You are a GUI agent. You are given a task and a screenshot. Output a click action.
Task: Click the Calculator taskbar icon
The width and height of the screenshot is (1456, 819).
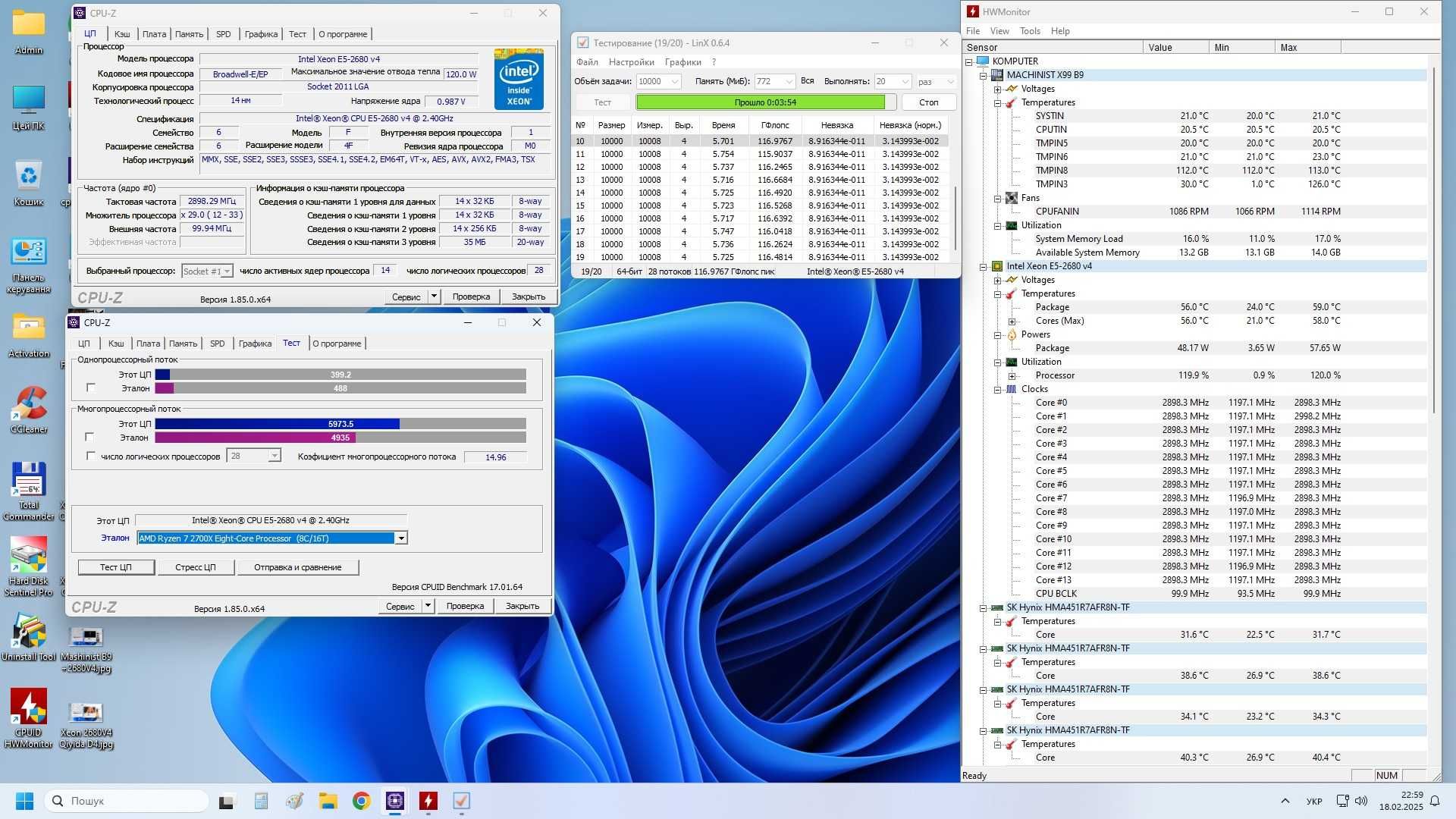(261, 801)
